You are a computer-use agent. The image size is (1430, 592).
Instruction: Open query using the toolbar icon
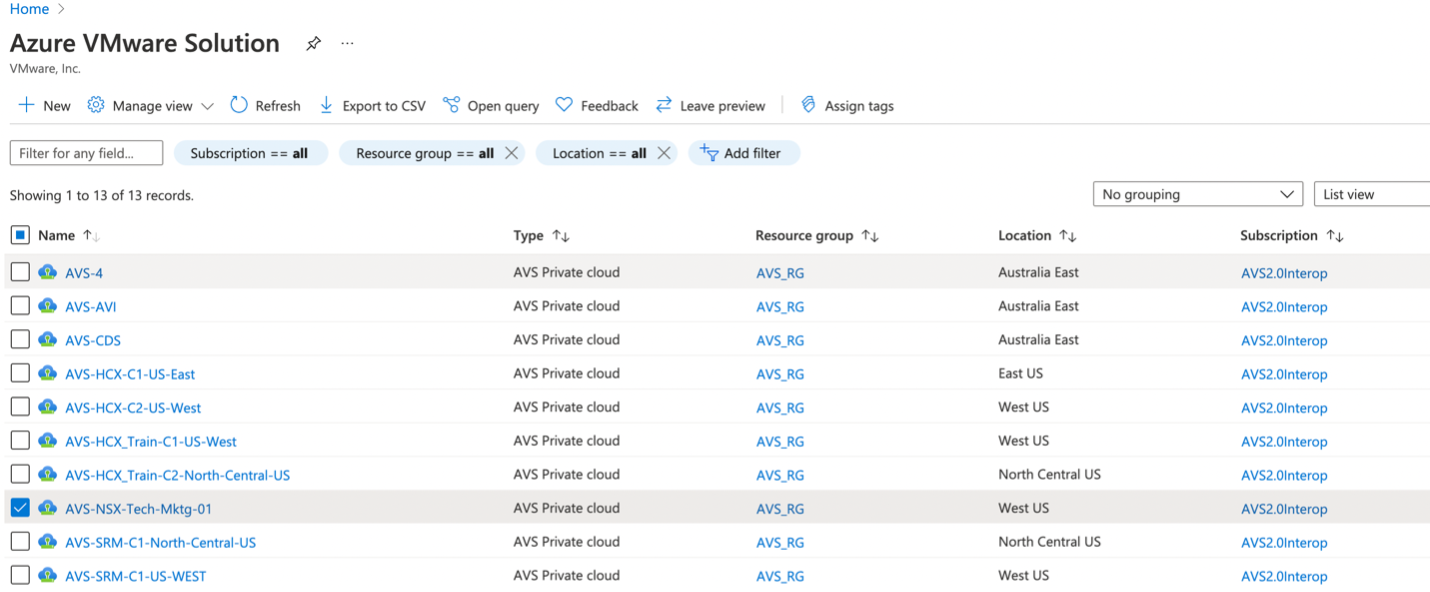(451, 105)
